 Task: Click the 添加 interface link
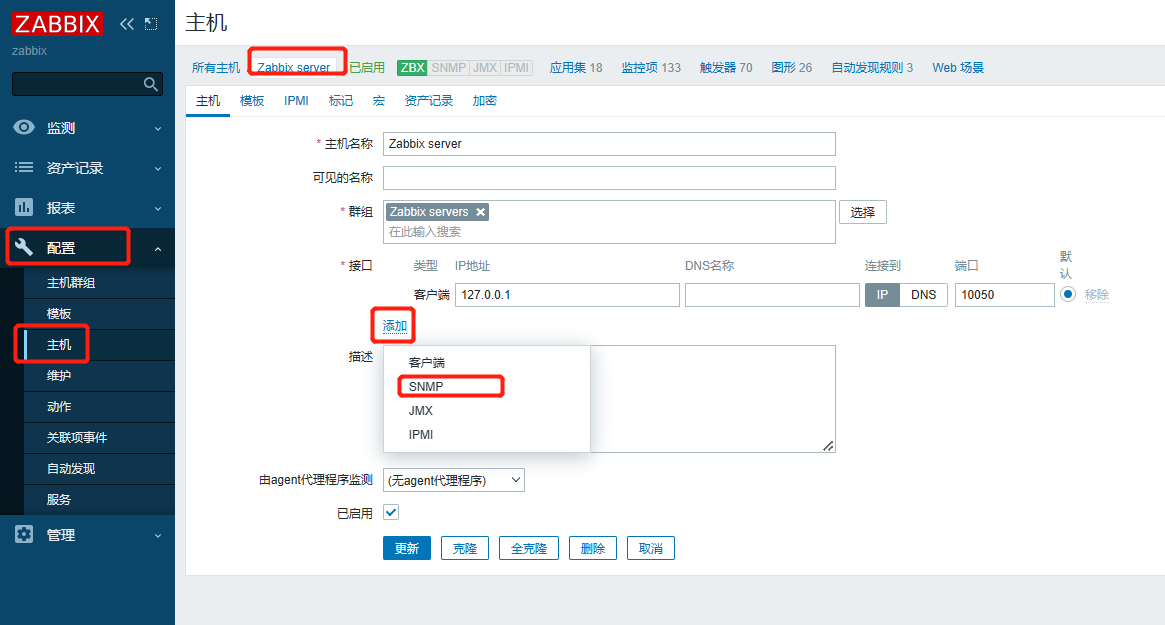click(395, 326)
